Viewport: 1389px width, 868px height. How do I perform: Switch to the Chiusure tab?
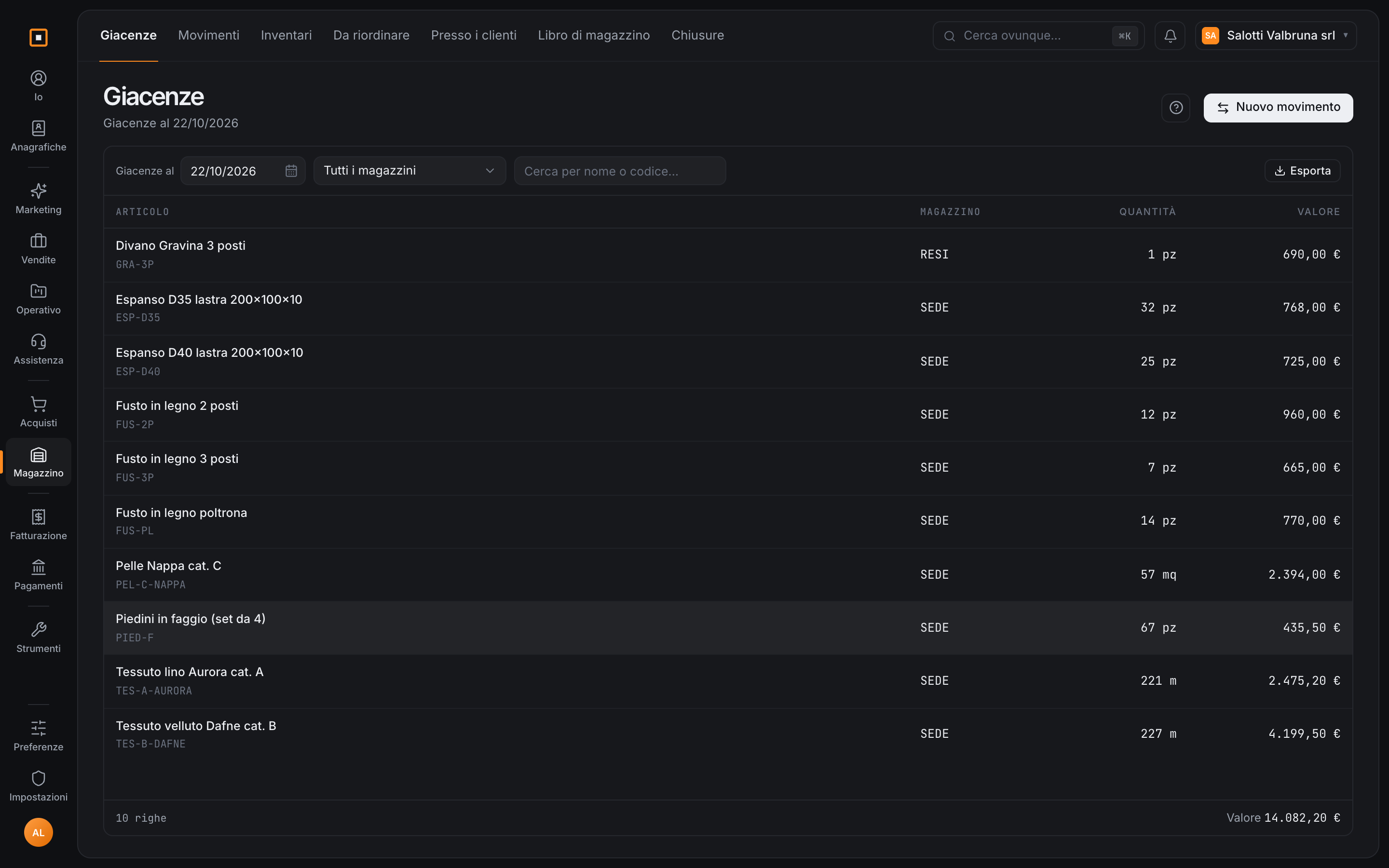pos(697,36)
